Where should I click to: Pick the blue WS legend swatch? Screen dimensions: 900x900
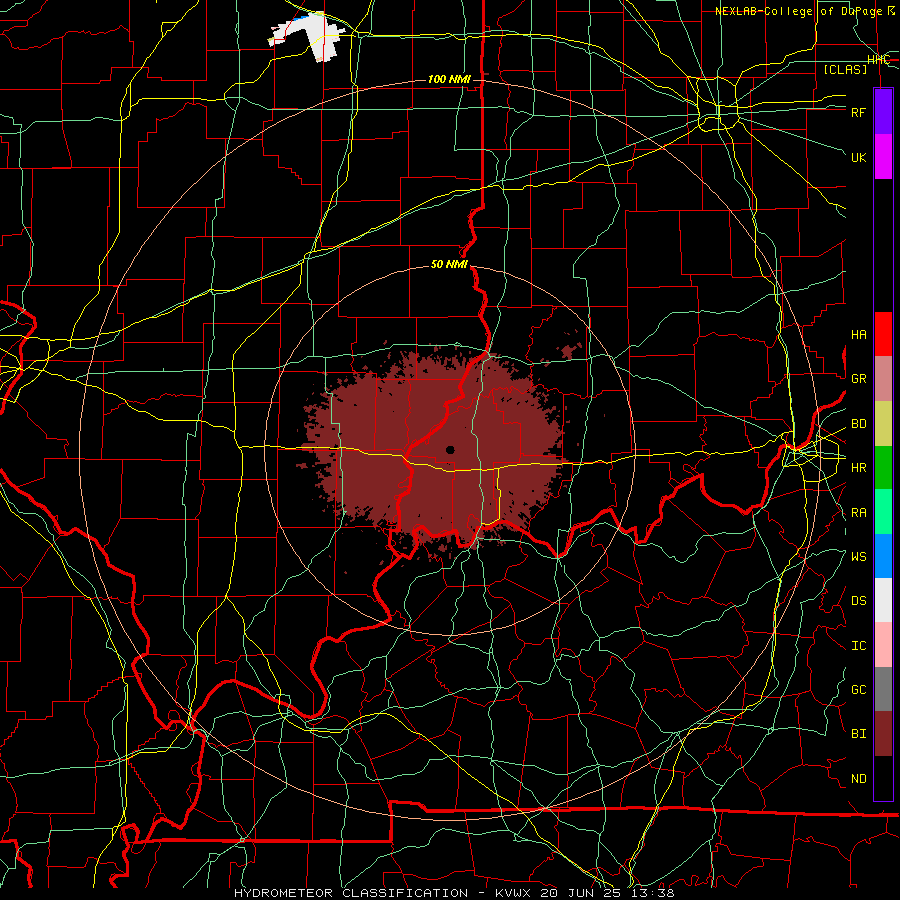click(x=883, y=556)
